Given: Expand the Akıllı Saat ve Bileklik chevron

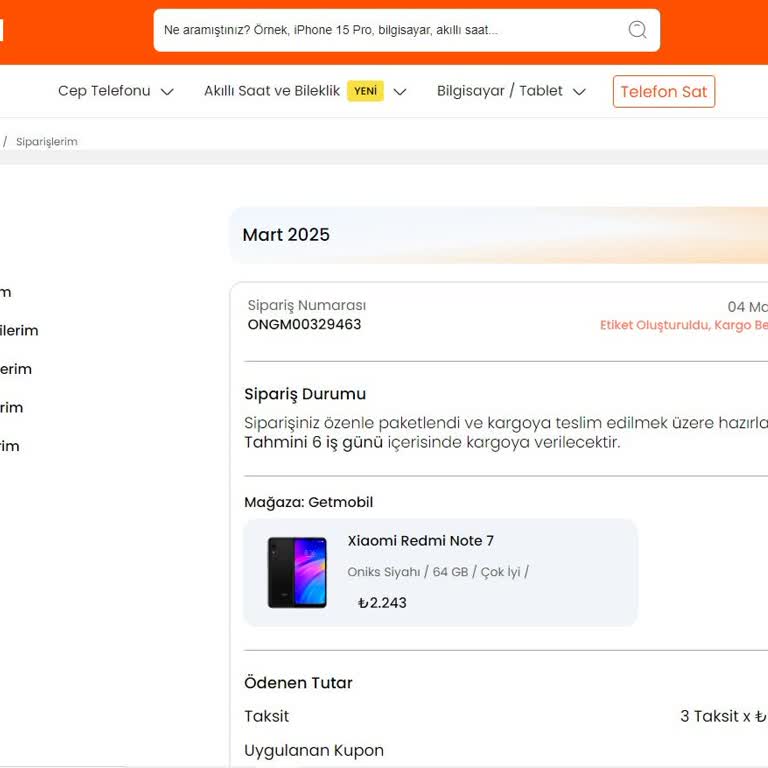Looking at the screenshot, I should (x=400, y=92).
